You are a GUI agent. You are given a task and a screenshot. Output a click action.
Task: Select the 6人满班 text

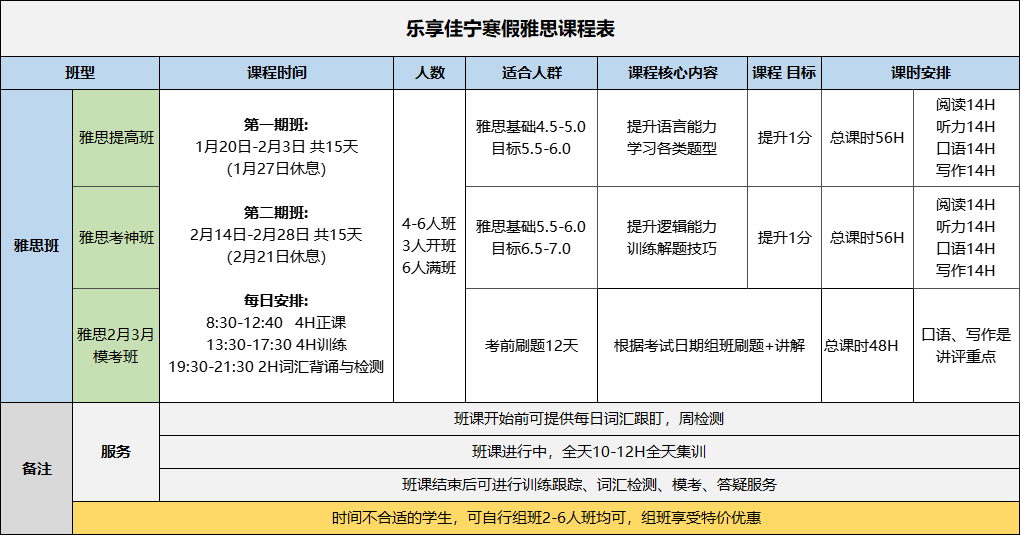[x=429, y=268]
